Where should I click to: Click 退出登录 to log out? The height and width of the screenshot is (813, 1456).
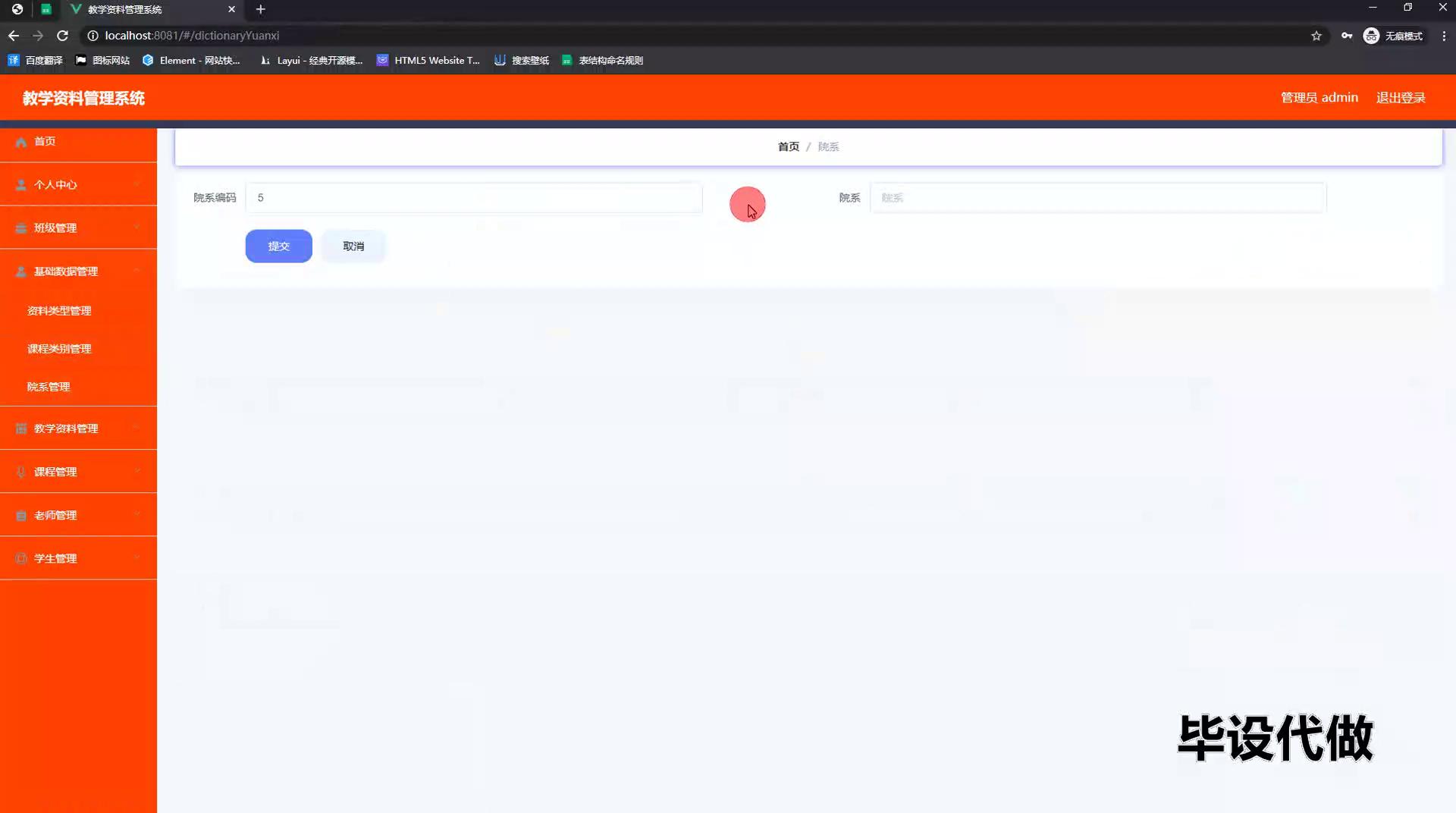[1401, 97]
